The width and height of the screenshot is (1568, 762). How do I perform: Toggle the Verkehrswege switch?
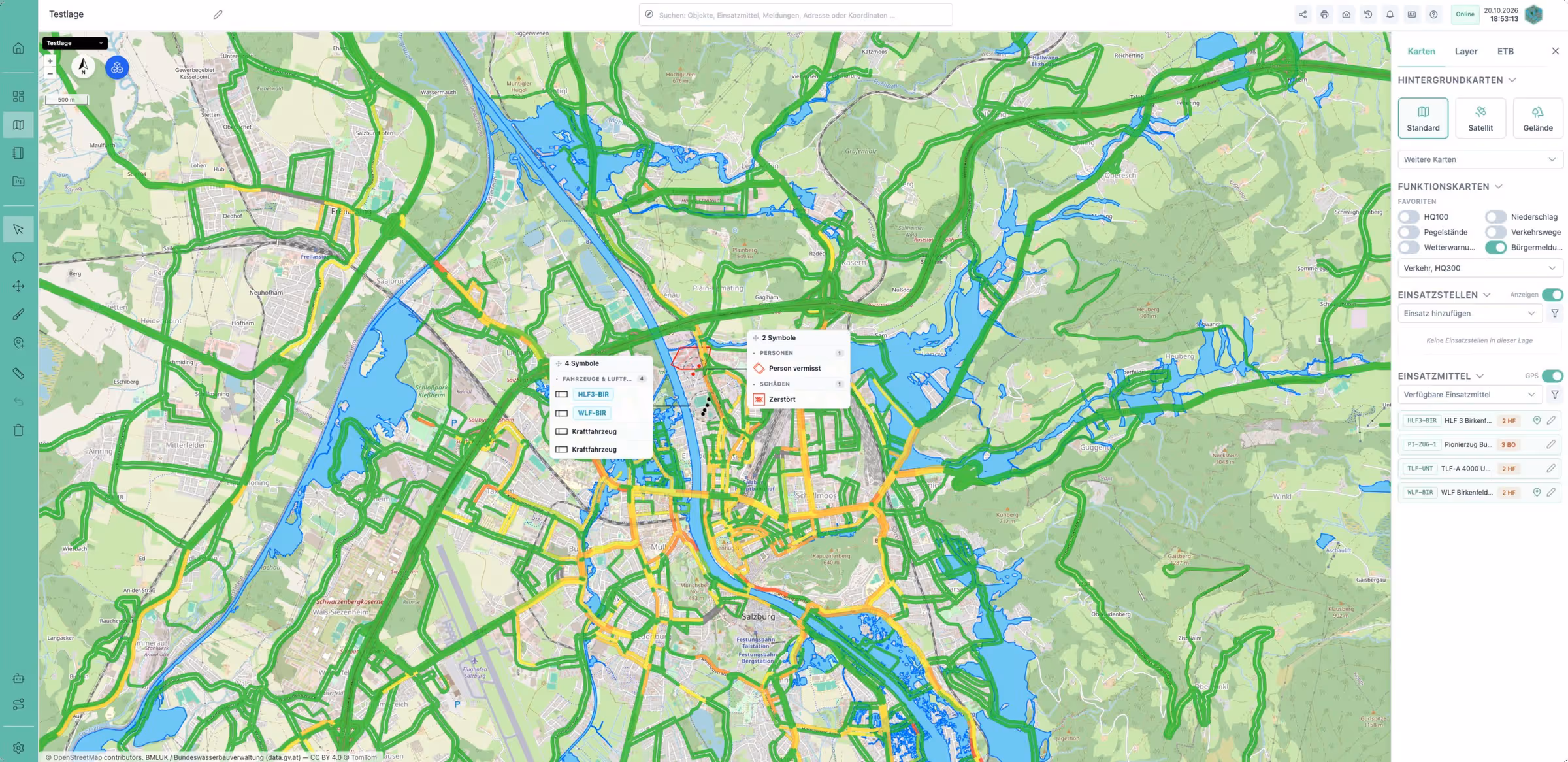[1495, 232]
